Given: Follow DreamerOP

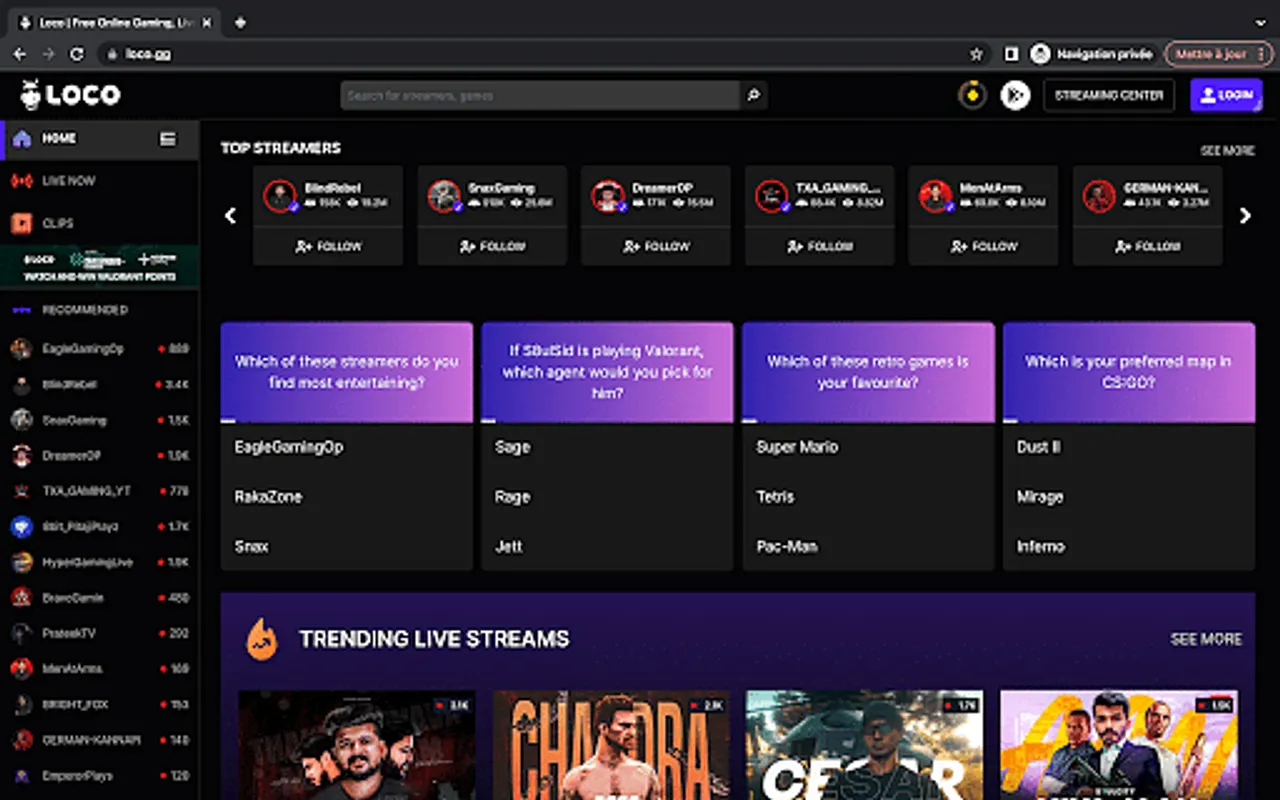Looking at the screenshot, I should click(656, 246).
